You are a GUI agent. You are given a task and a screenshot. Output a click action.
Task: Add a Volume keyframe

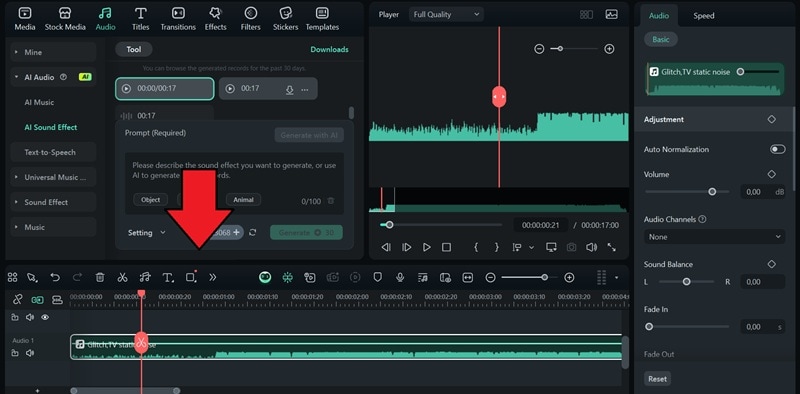771,174
